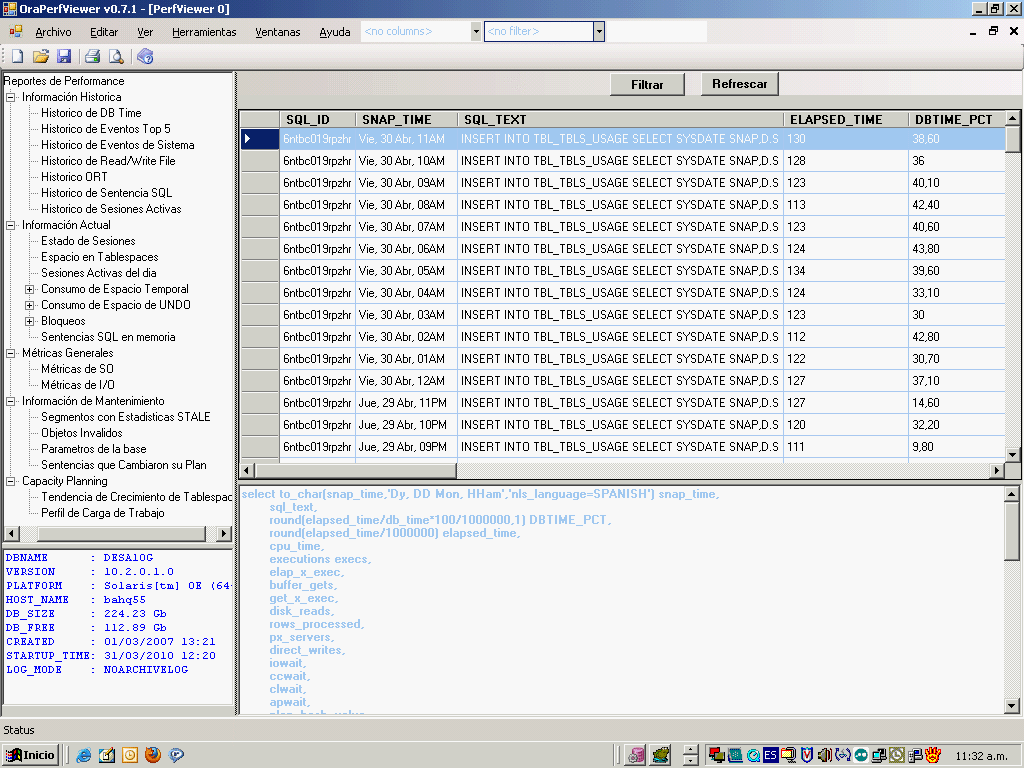Viewport: 1024px width, 768px height.
Task: Create a new file with the New icon
Action: [x=17, y=56]
